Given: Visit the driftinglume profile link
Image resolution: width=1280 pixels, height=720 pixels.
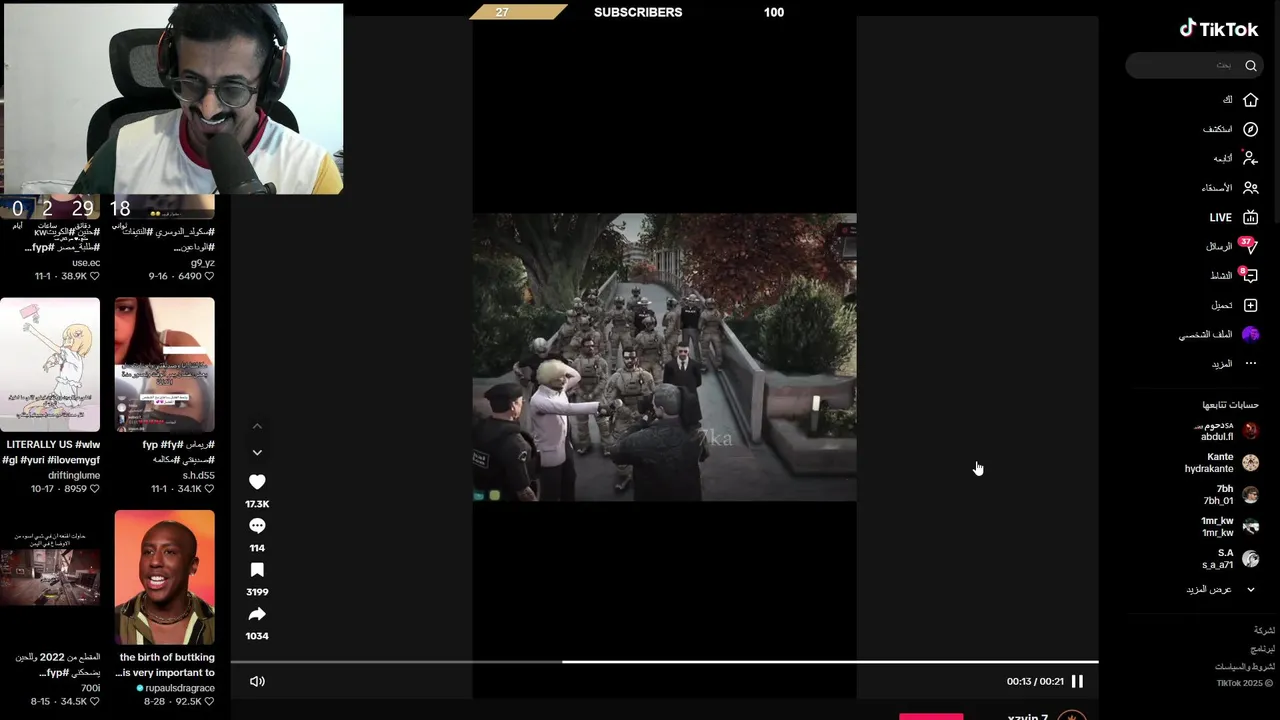Looking at the screenshot, I should pyautogui.click(x=74, y=476).
